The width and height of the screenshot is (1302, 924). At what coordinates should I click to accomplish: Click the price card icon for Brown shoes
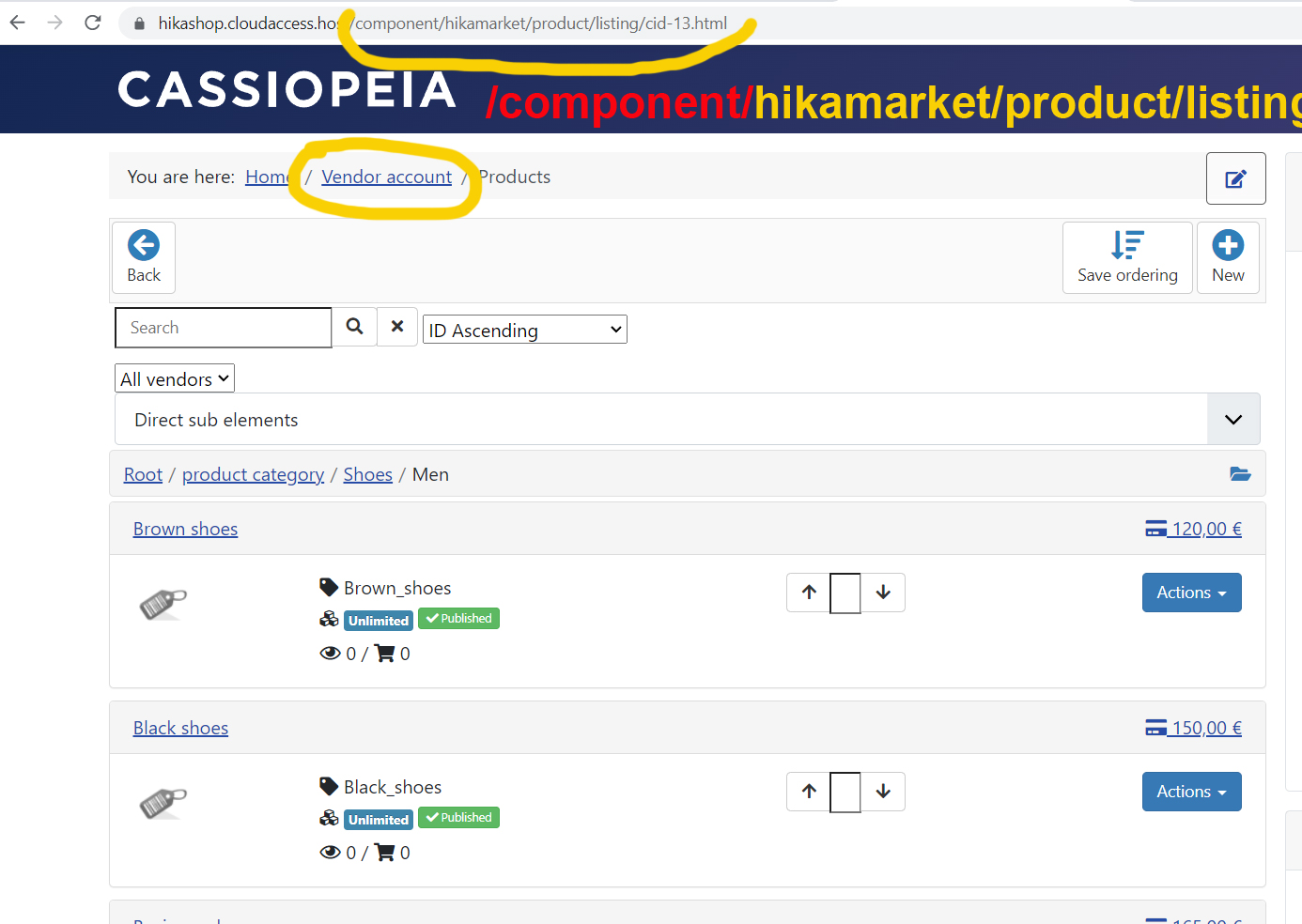(x=1156, y=530)
